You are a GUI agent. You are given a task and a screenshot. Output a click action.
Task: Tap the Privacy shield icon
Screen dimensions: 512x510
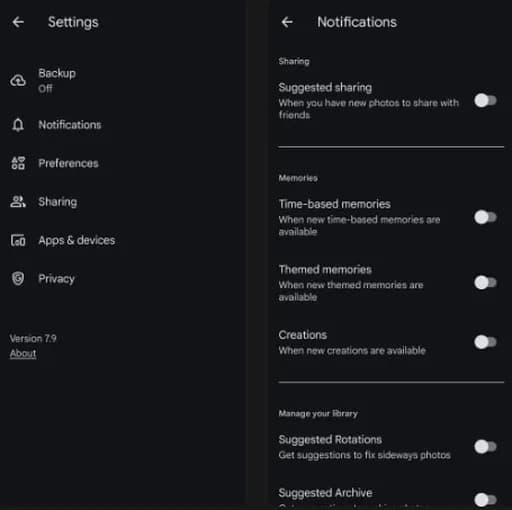18,278
